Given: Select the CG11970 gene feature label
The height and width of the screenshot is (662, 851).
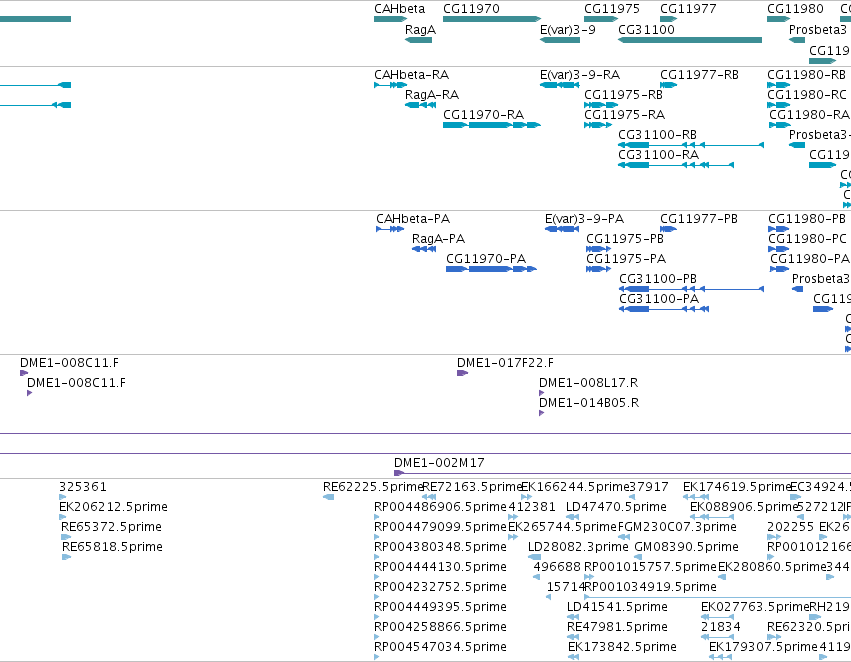Looking at the screenshot, I should tap(471, 9).
